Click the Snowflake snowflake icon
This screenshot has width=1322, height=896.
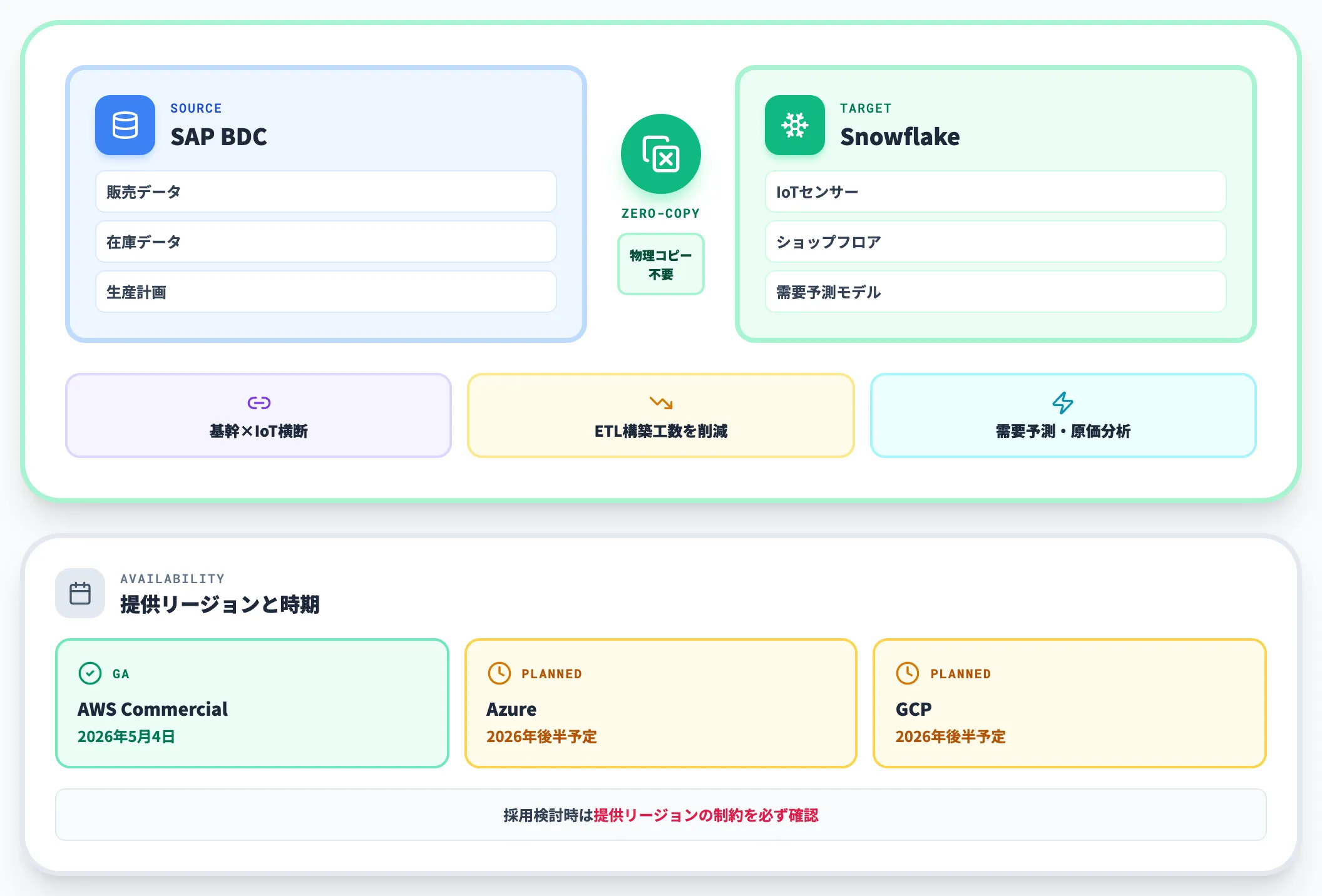[x=795, y=125]
